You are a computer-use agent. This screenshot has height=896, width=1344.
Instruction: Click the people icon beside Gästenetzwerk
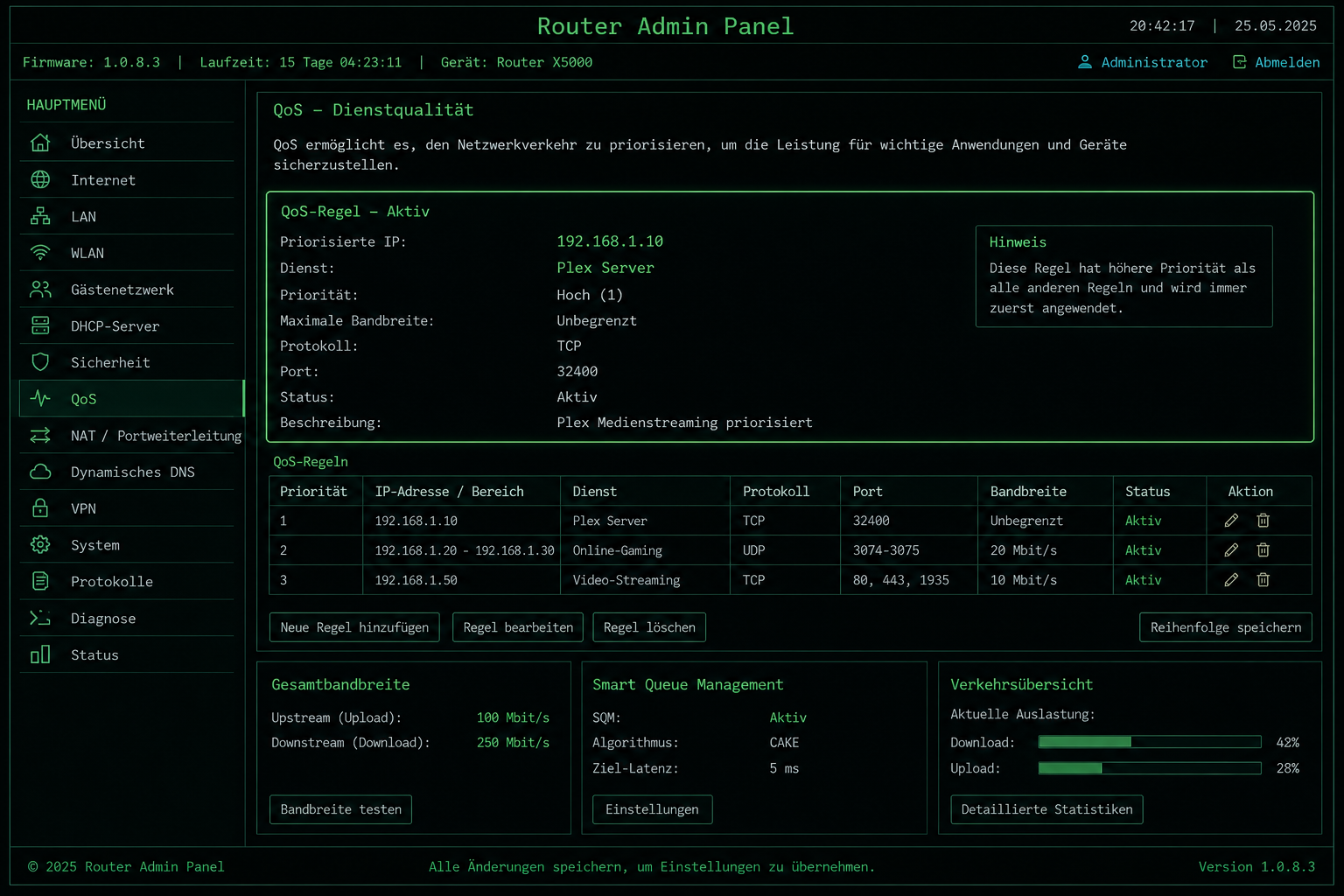coord(40,289)
